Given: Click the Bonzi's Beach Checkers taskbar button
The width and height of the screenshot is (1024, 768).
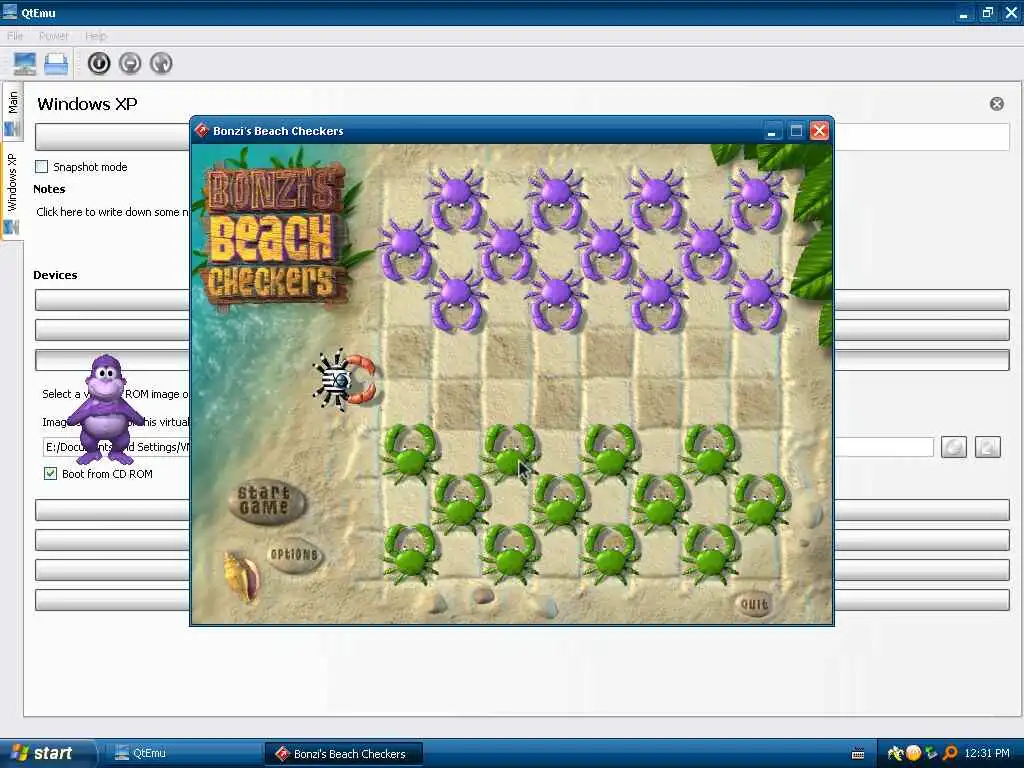Looking at the screenshot, I should (344, 754).
